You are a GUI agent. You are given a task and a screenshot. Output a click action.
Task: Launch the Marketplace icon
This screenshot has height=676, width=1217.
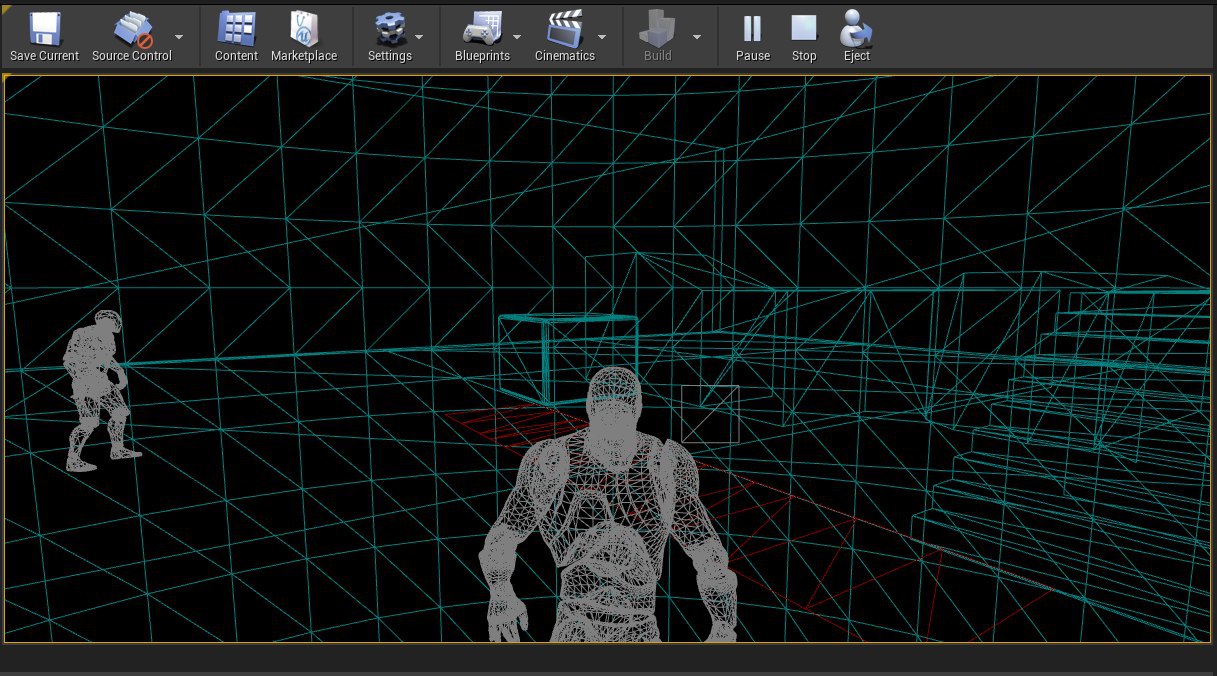click(304, 29)
